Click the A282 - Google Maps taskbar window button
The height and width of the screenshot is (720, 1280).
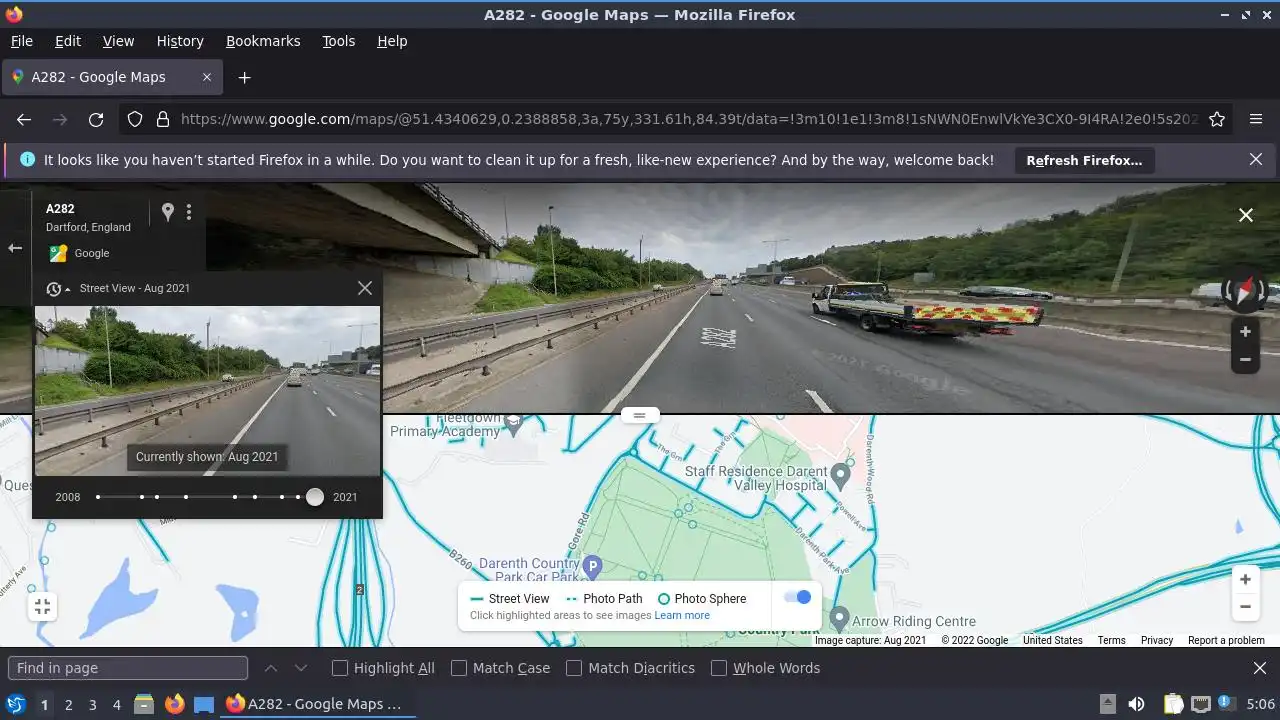pyautogui.click(x=318, y=704)
